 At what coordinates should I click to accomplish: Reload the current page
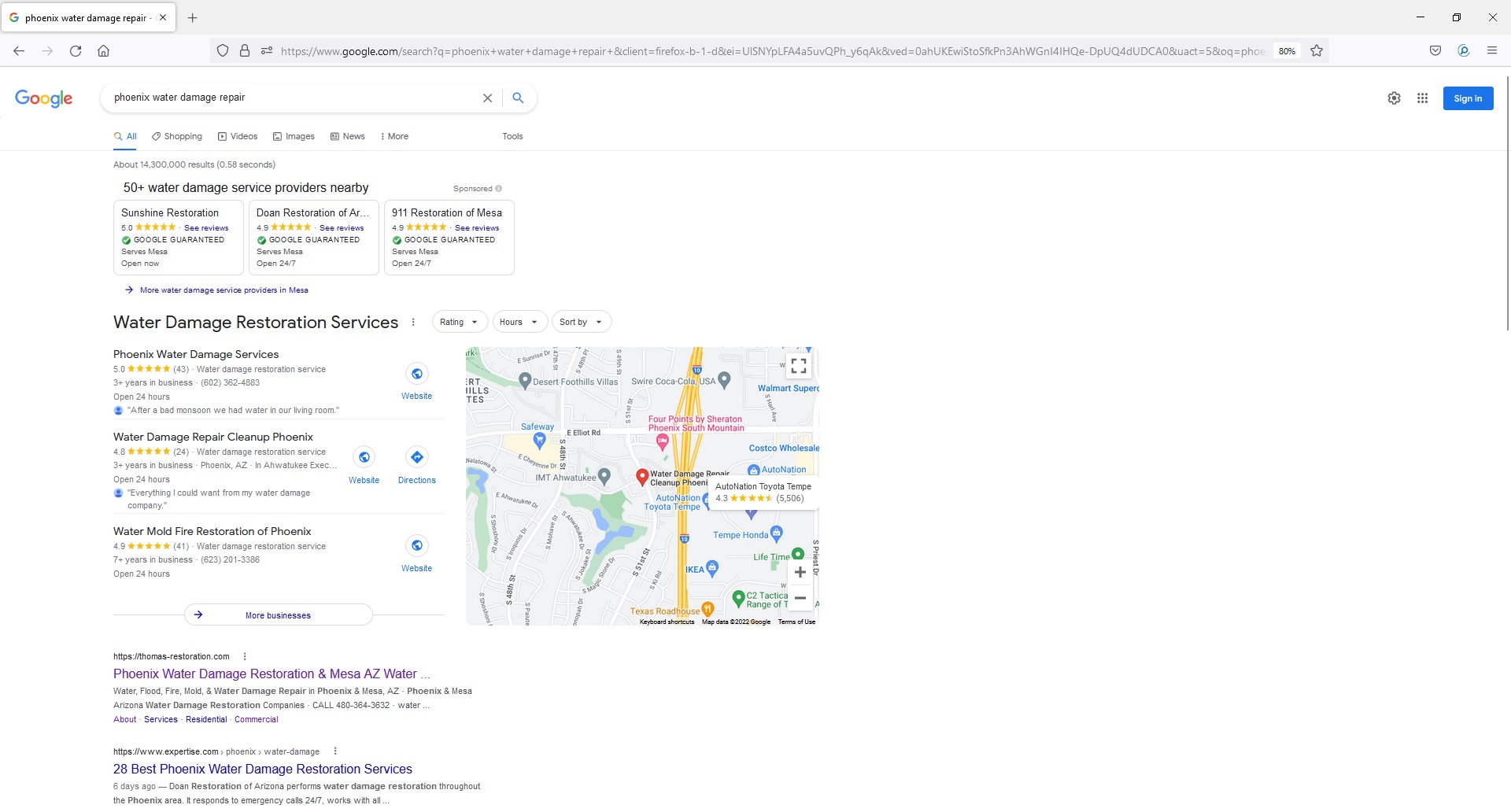point(76,51)
